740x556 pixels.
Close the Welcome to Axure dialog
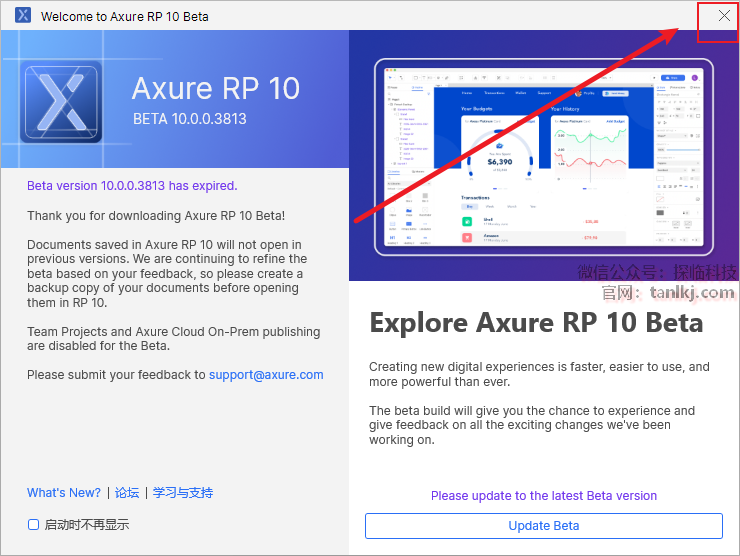[724, 16]
